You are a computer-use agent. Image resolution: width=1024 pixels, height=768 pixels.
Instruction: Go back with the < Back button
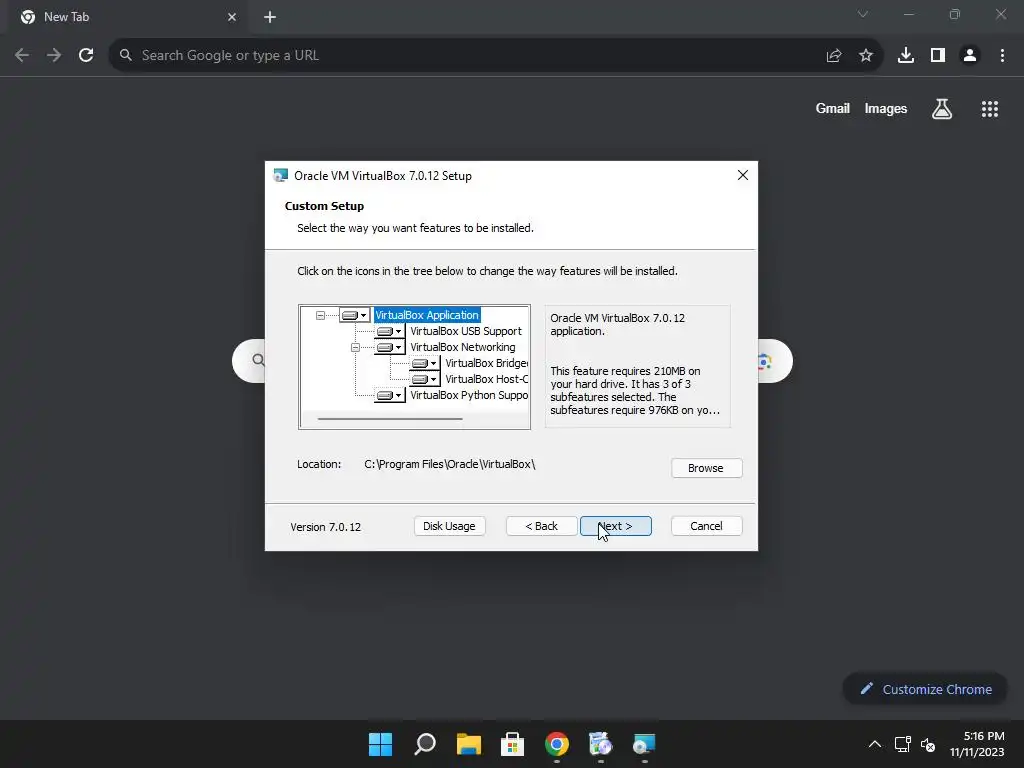[541, 526]
